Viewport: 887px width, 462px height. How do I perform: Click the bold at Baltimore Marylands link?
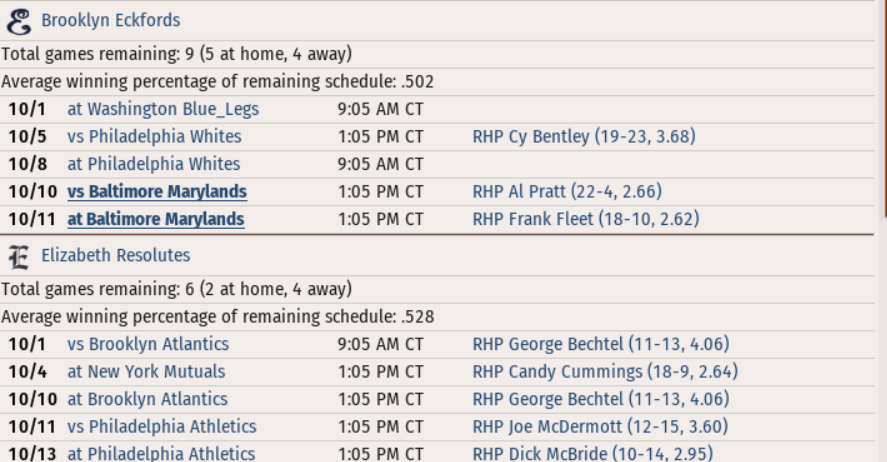pyautogui.click(x=156, y=219)
